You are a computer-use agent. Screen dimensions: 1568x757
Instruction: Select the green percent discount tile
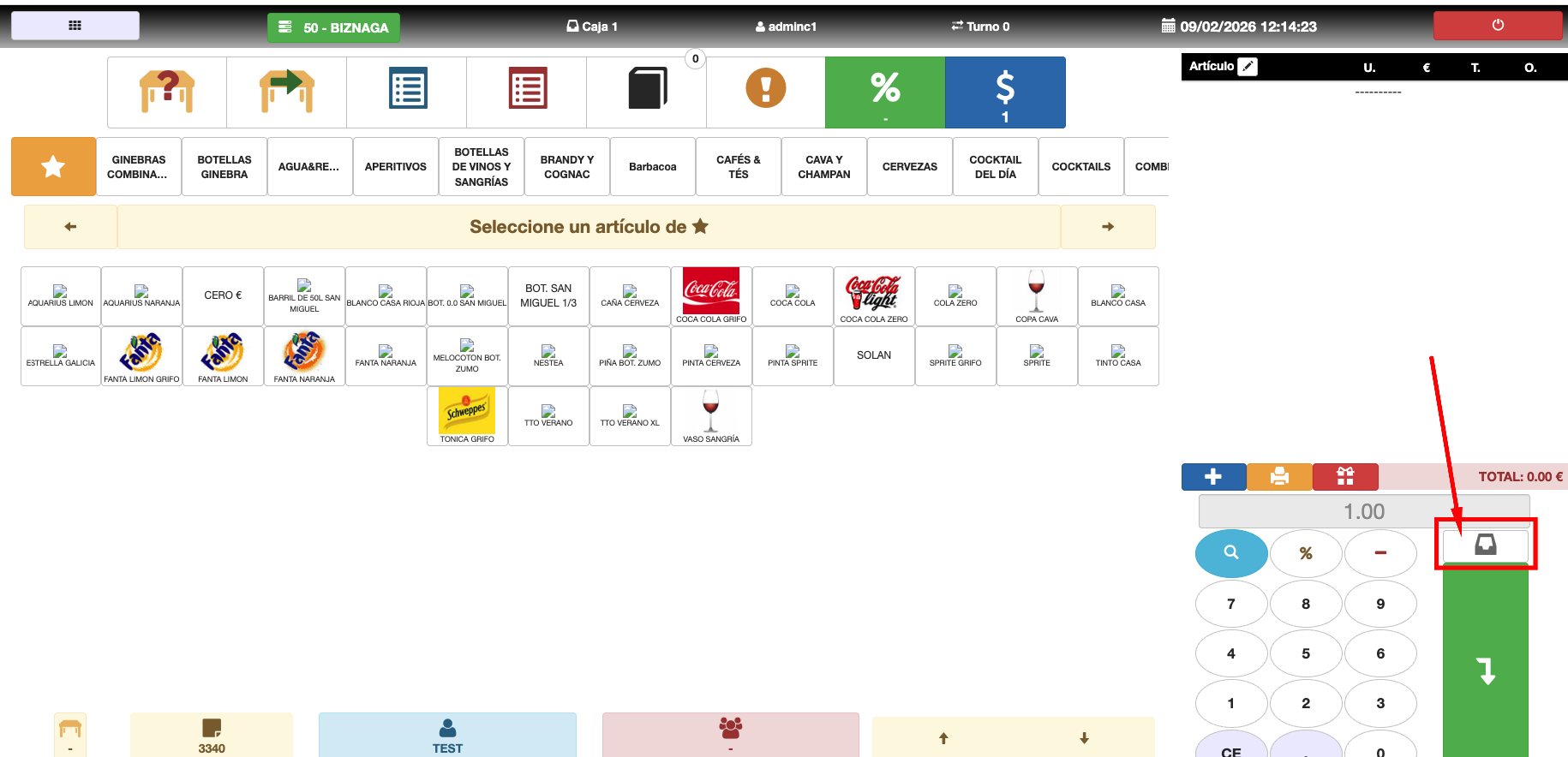coord(885,92)
